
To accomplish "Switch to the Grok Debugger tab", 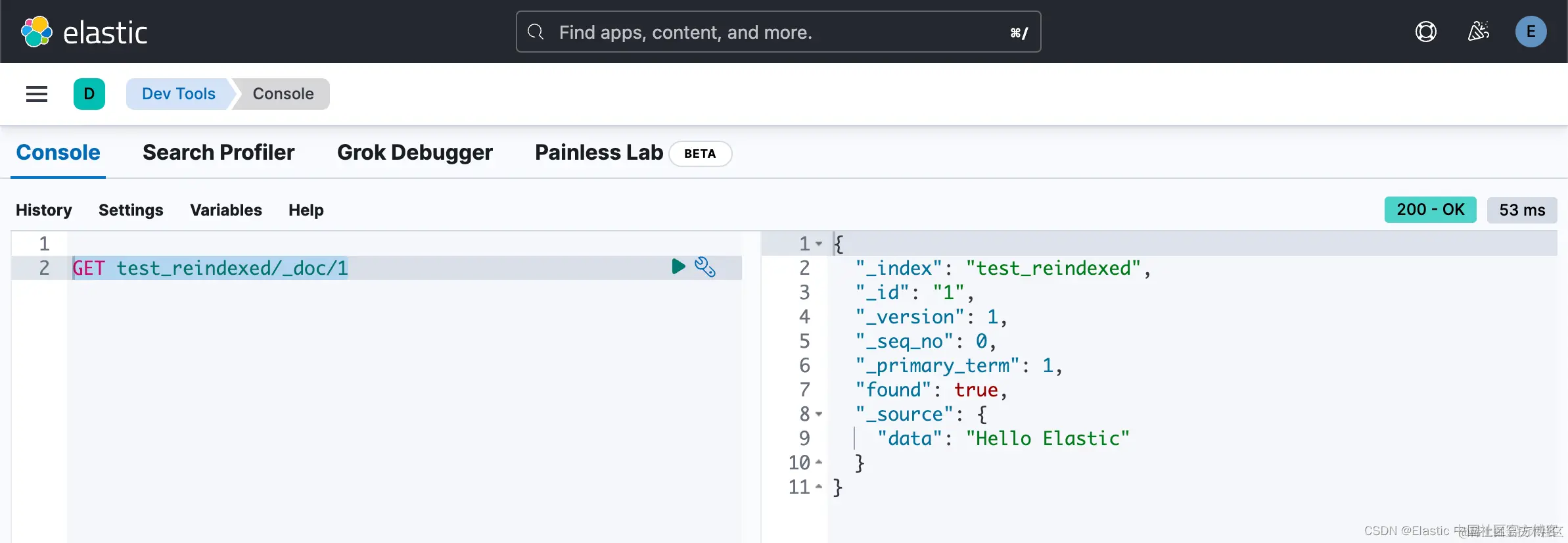I will coord(415,153).
